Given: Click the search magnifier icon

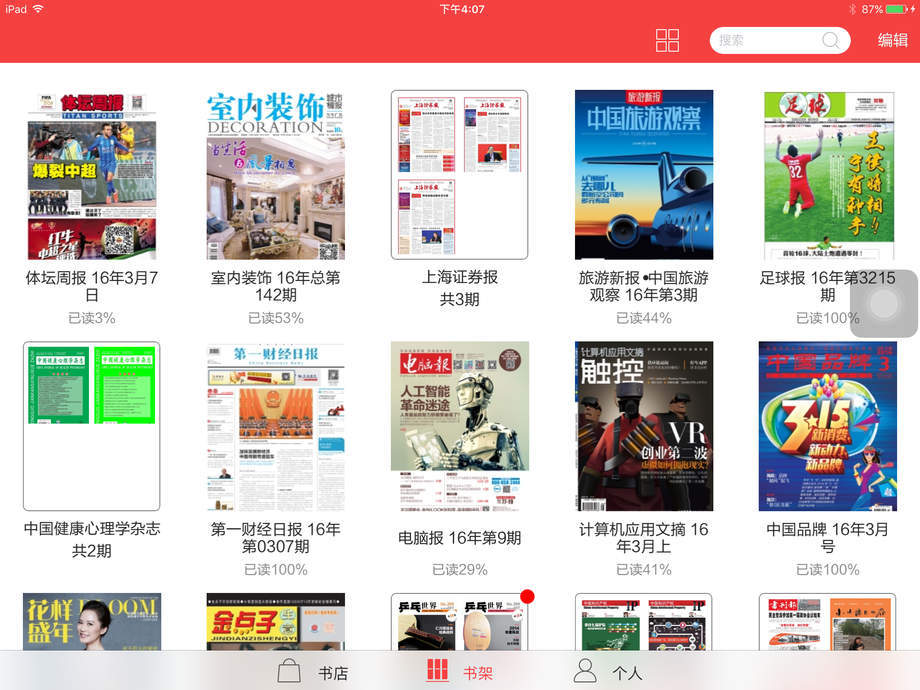Looking at the screenshot, I should (x=830, y=40).
